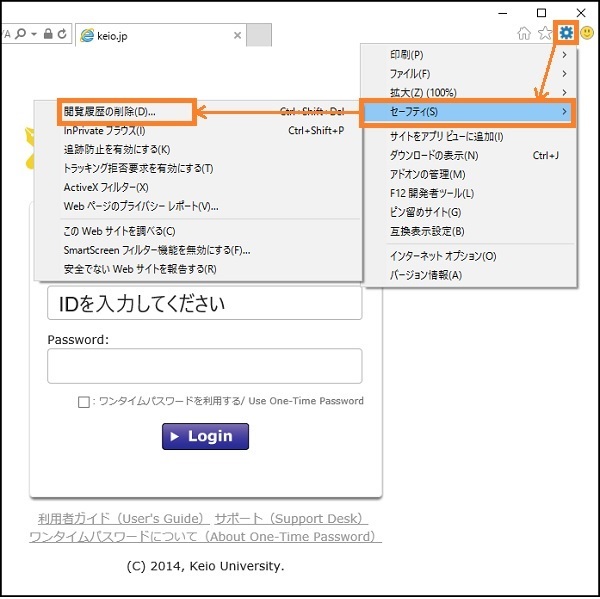Expand the 拡大(Z) zoom submenu
The height and width of the screenshot is (599, 600).
(x=470, y=93)
